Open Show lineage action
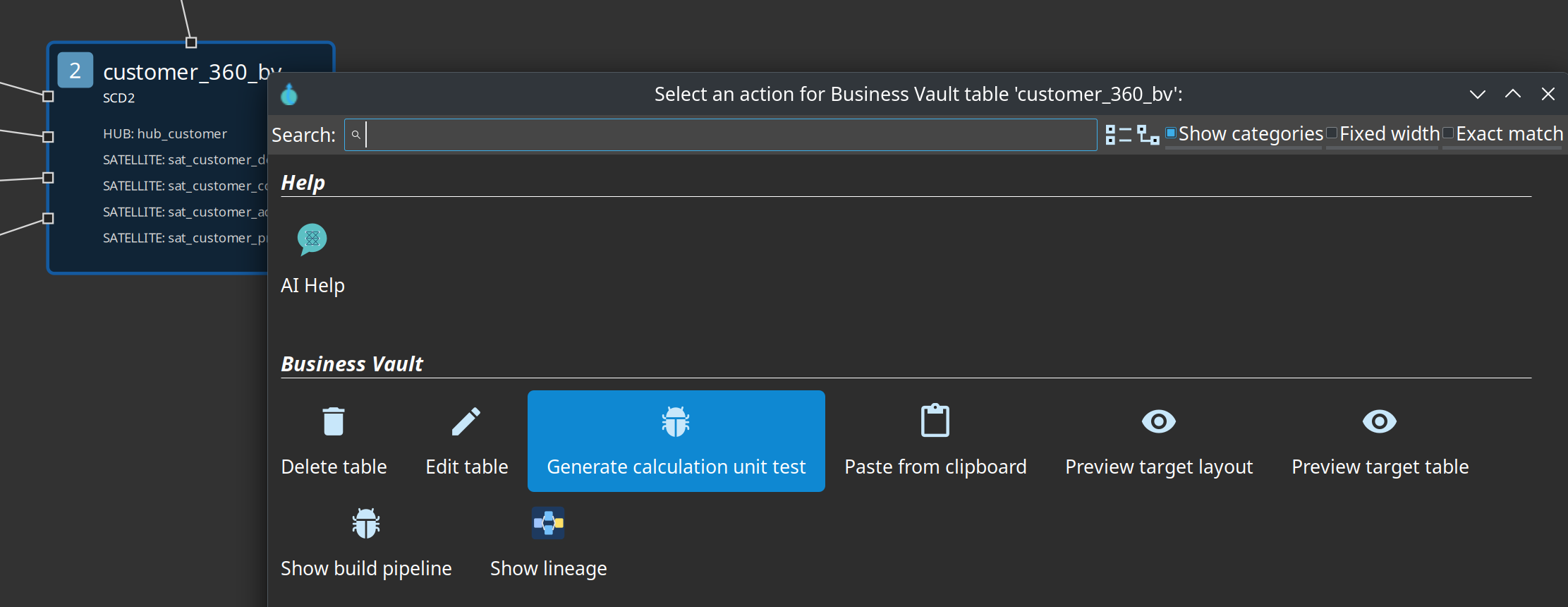 pos(548,543)
